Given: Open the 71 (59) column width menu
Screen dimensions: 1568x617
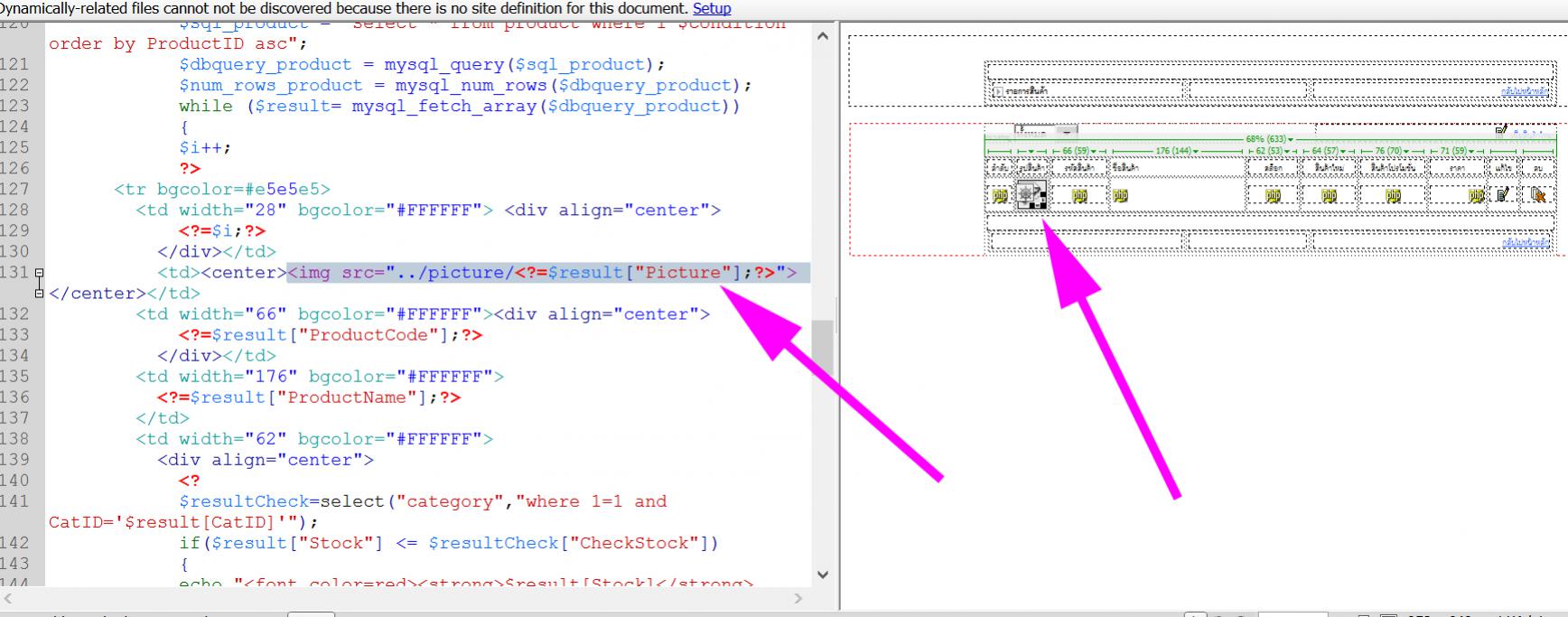Looking at the screenshot, I should 1459,151.
